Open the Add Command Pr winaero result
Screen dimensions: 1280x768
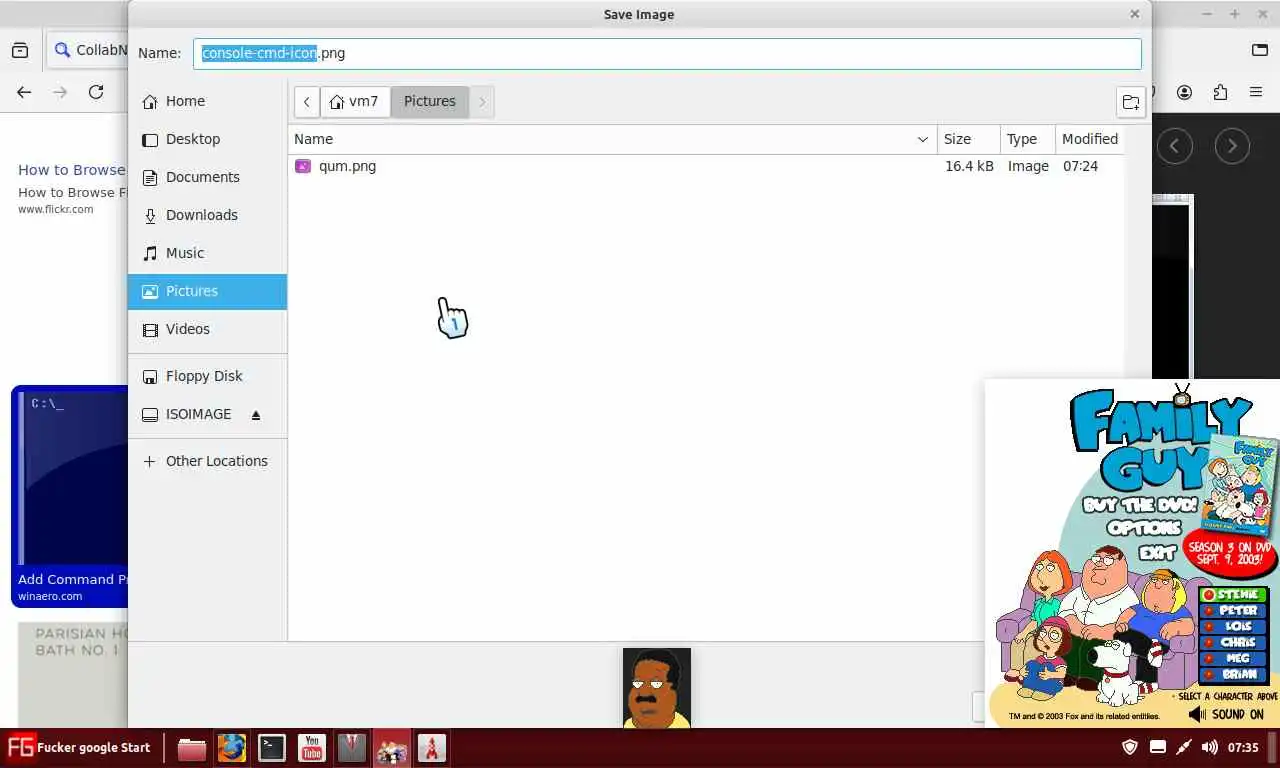coord(72,579)
